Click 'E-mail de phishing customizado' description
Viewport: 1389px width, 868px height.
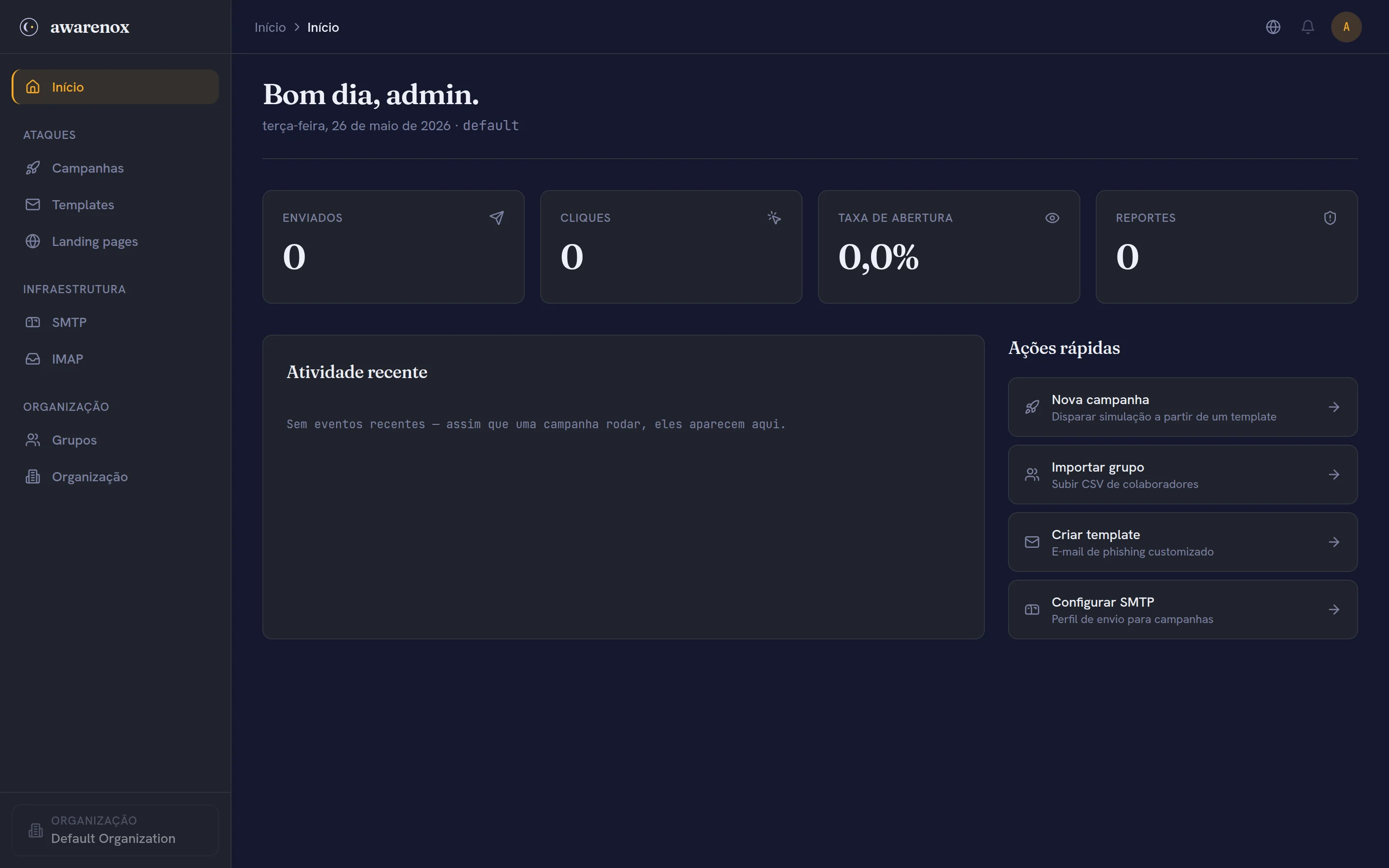tap(1132, 552)
